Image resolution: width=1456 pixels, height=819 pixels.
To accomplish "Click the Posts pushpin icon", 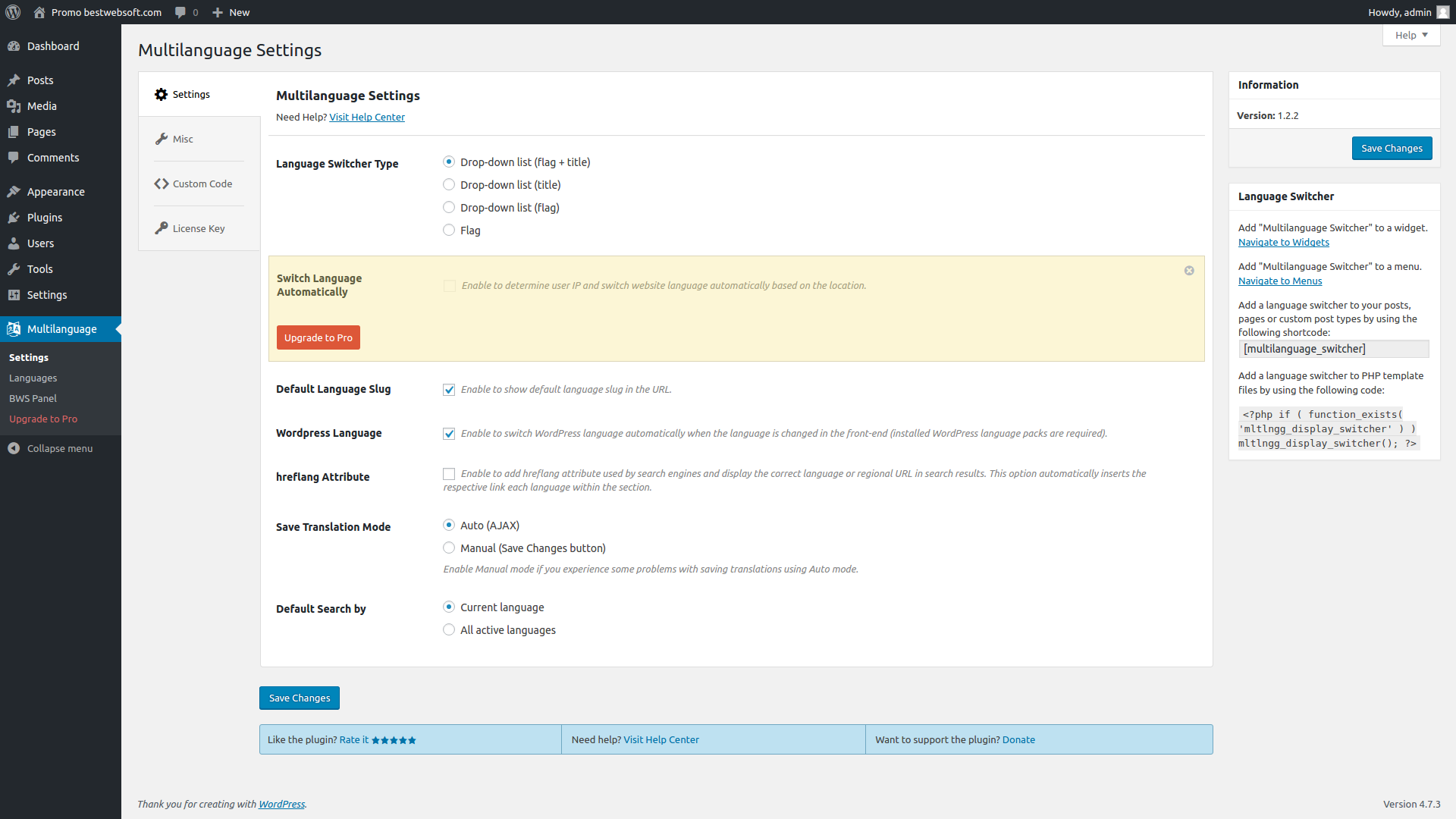I will click(14, 80).
